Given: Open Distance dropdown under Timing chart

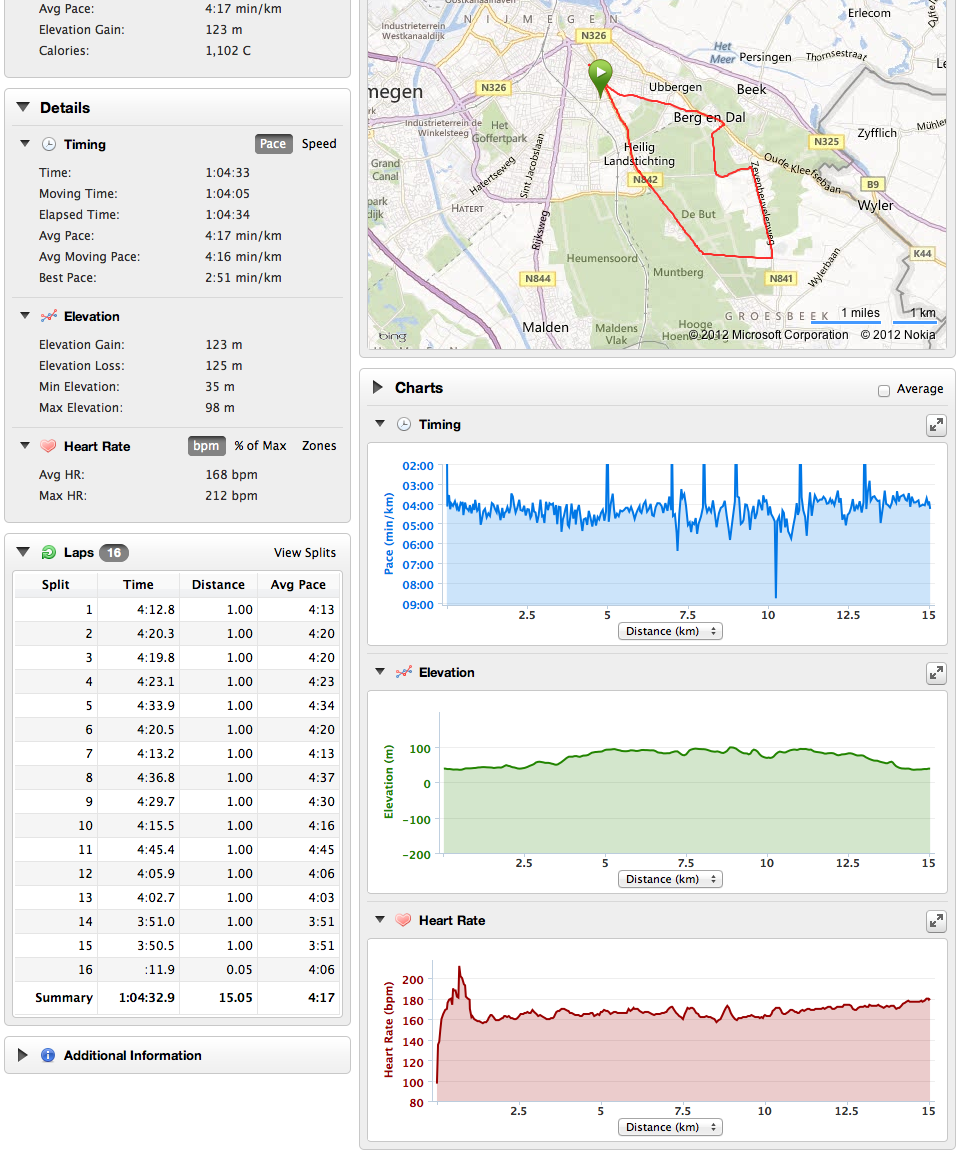Looking at the screenshot, I should (x=670, y=631).
